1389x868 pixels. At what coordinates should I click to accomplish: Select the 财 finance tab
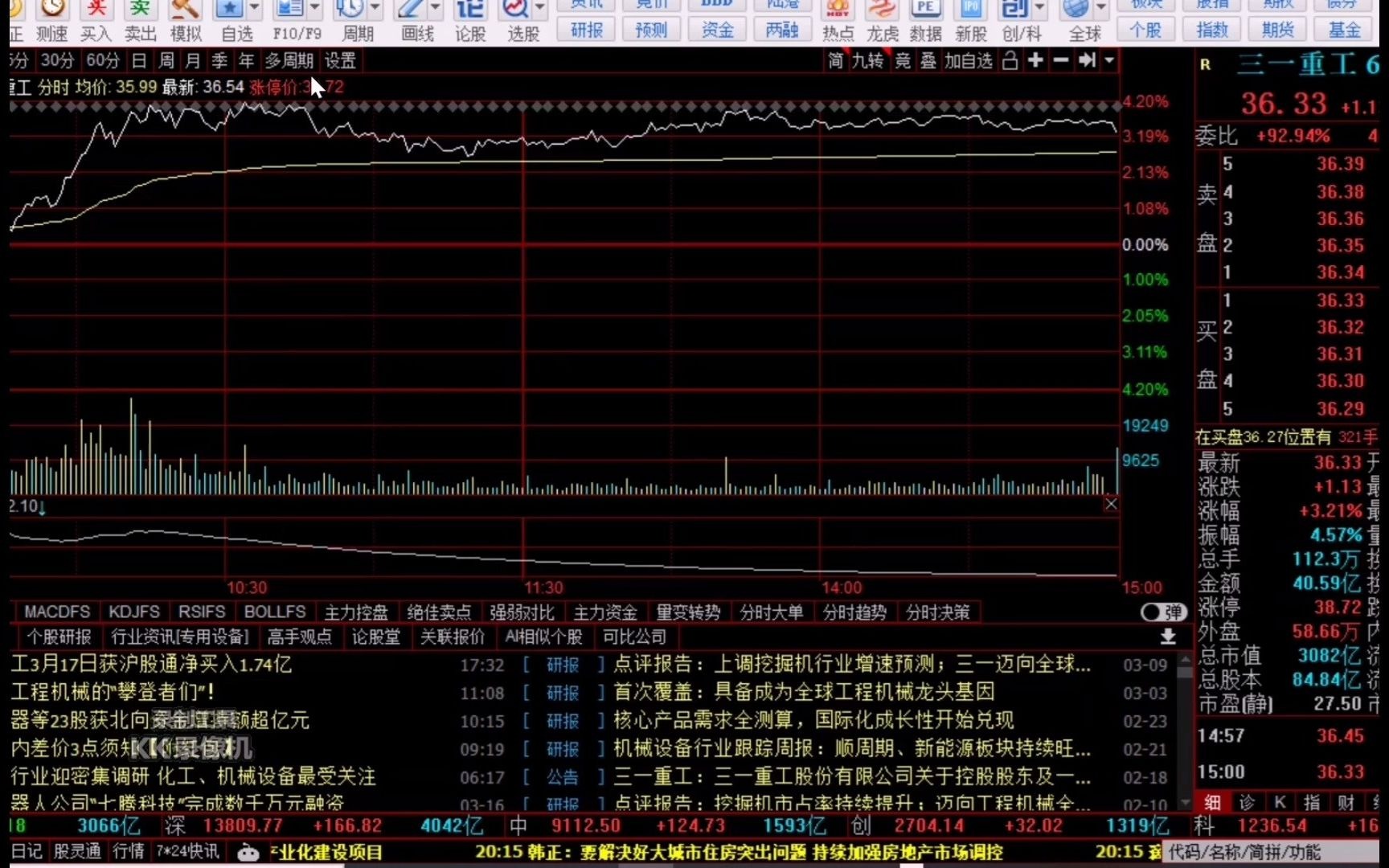pos(1346,801)
